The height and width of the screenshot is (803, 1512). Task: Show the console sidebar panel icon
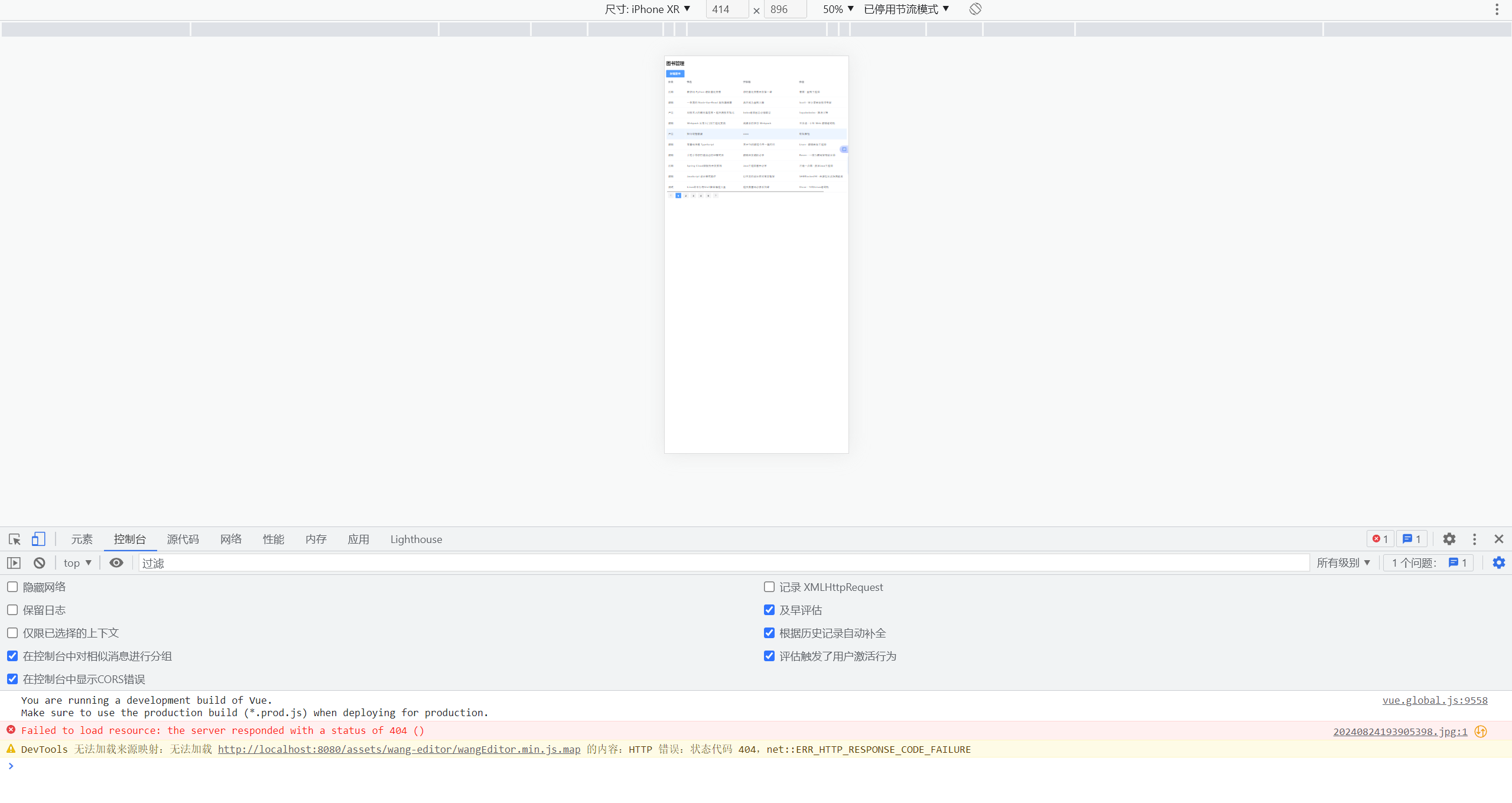click(x=14, y=563)
